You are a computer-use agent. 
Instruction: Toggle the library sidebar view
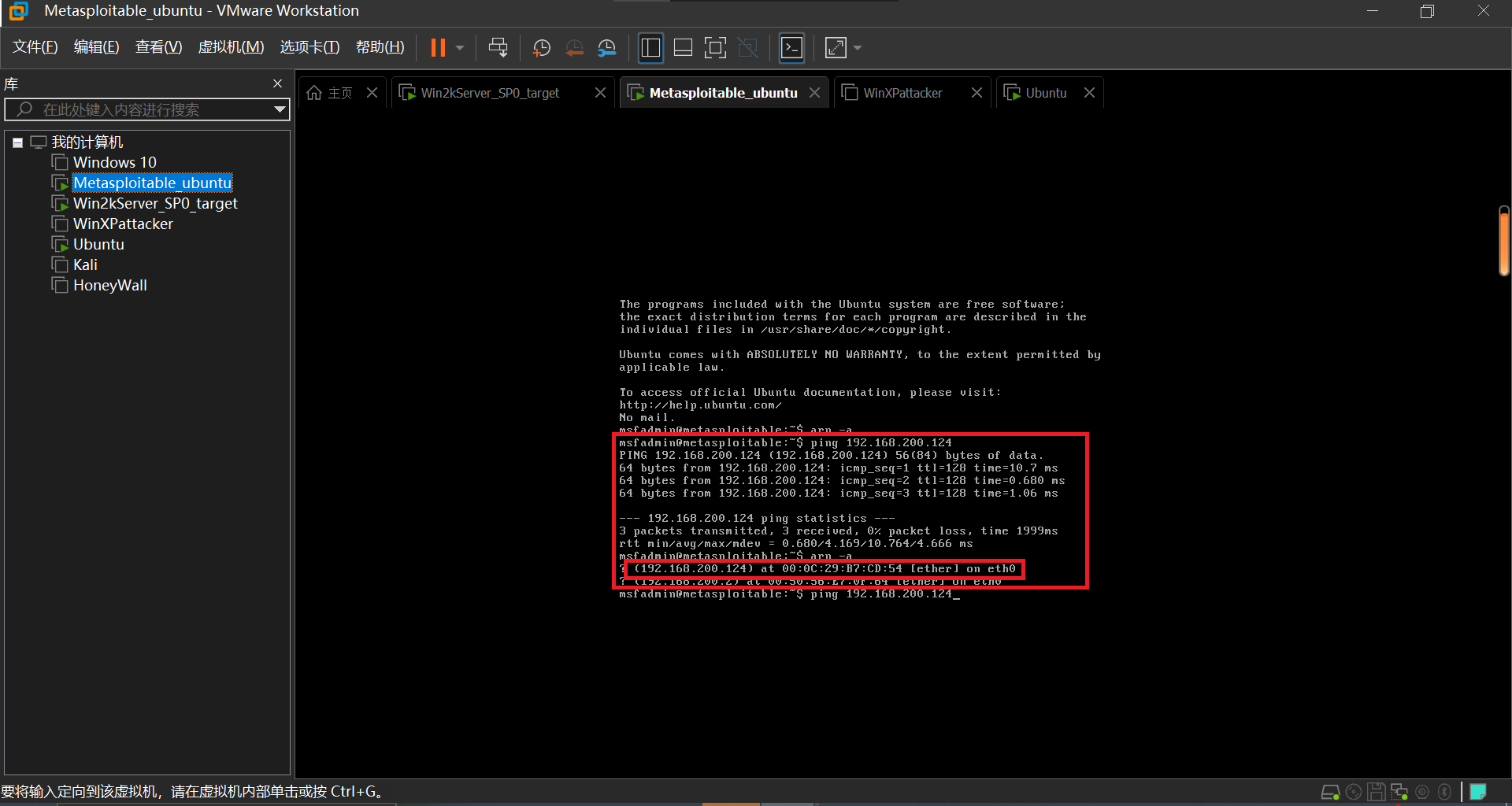(651, 48)
